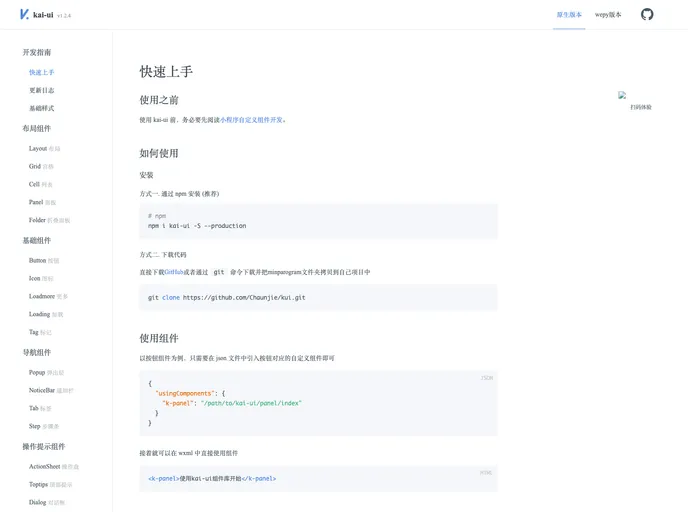Click the 如何使用 heading
The width and height of the screenshot is (688, 512).
(x=159, y=153)
